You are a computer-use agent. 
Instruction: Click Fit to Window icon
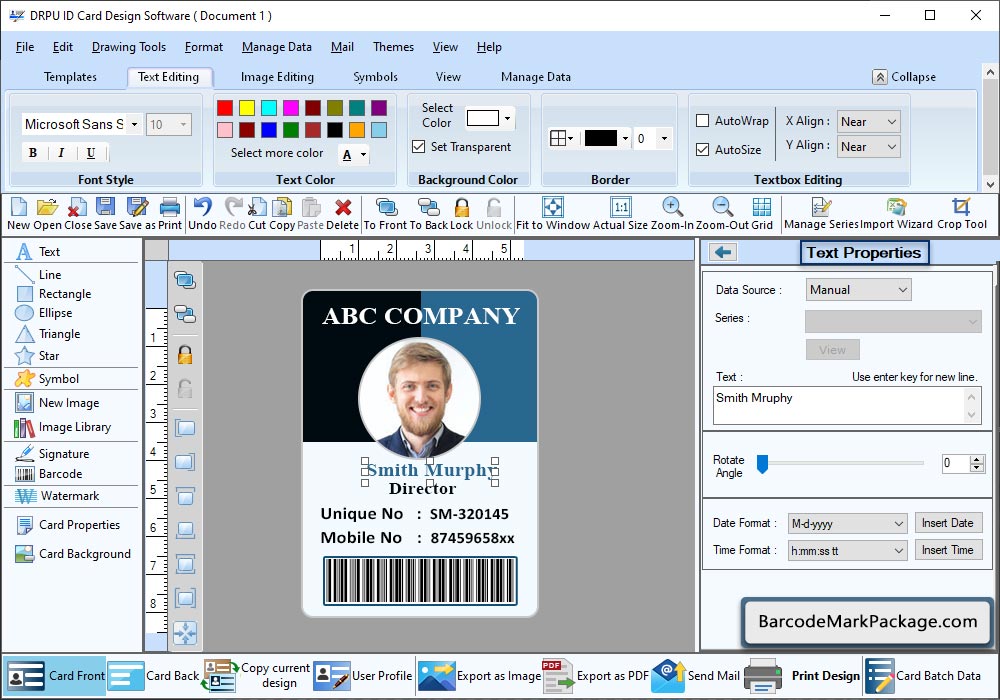553,214
